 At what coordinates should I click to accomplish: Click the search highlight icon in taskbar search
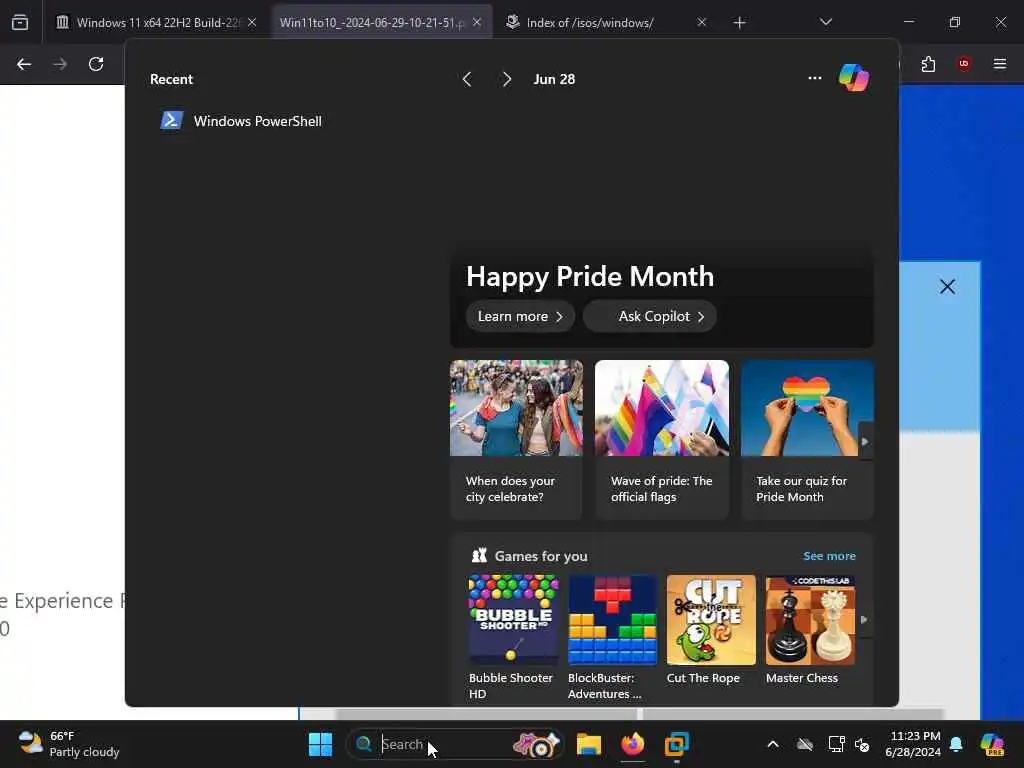(x=536, y=744)
